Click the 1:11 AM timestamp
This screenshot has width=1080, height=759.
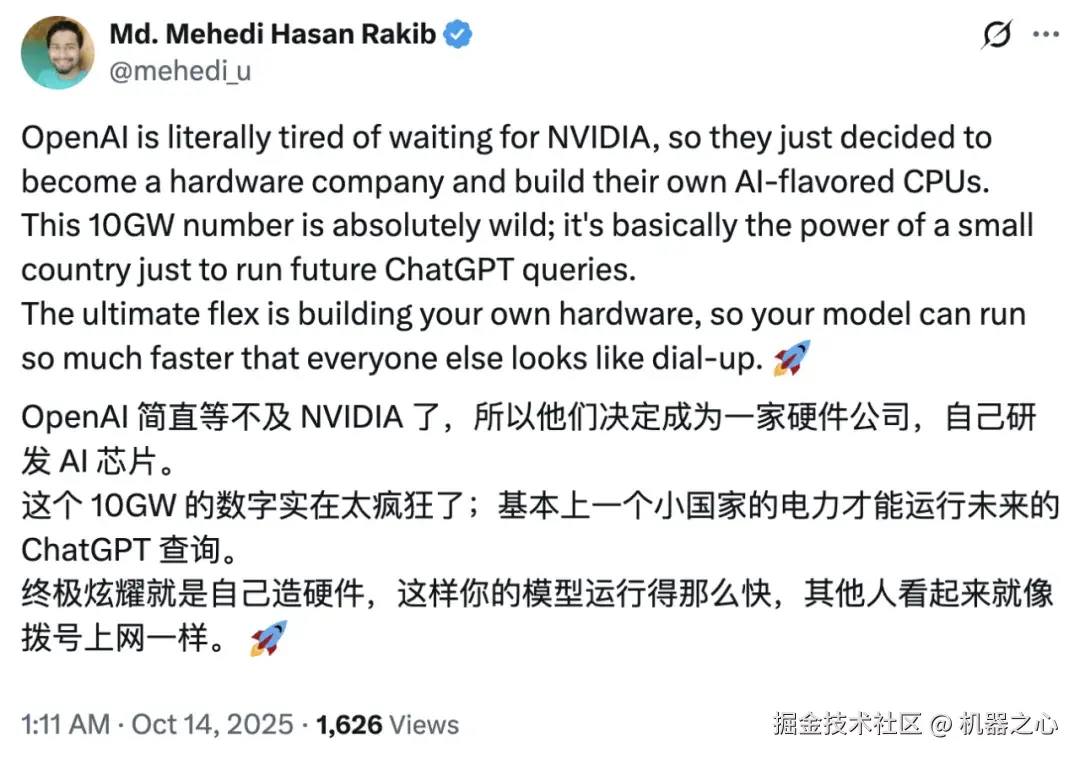click(65, 724)
